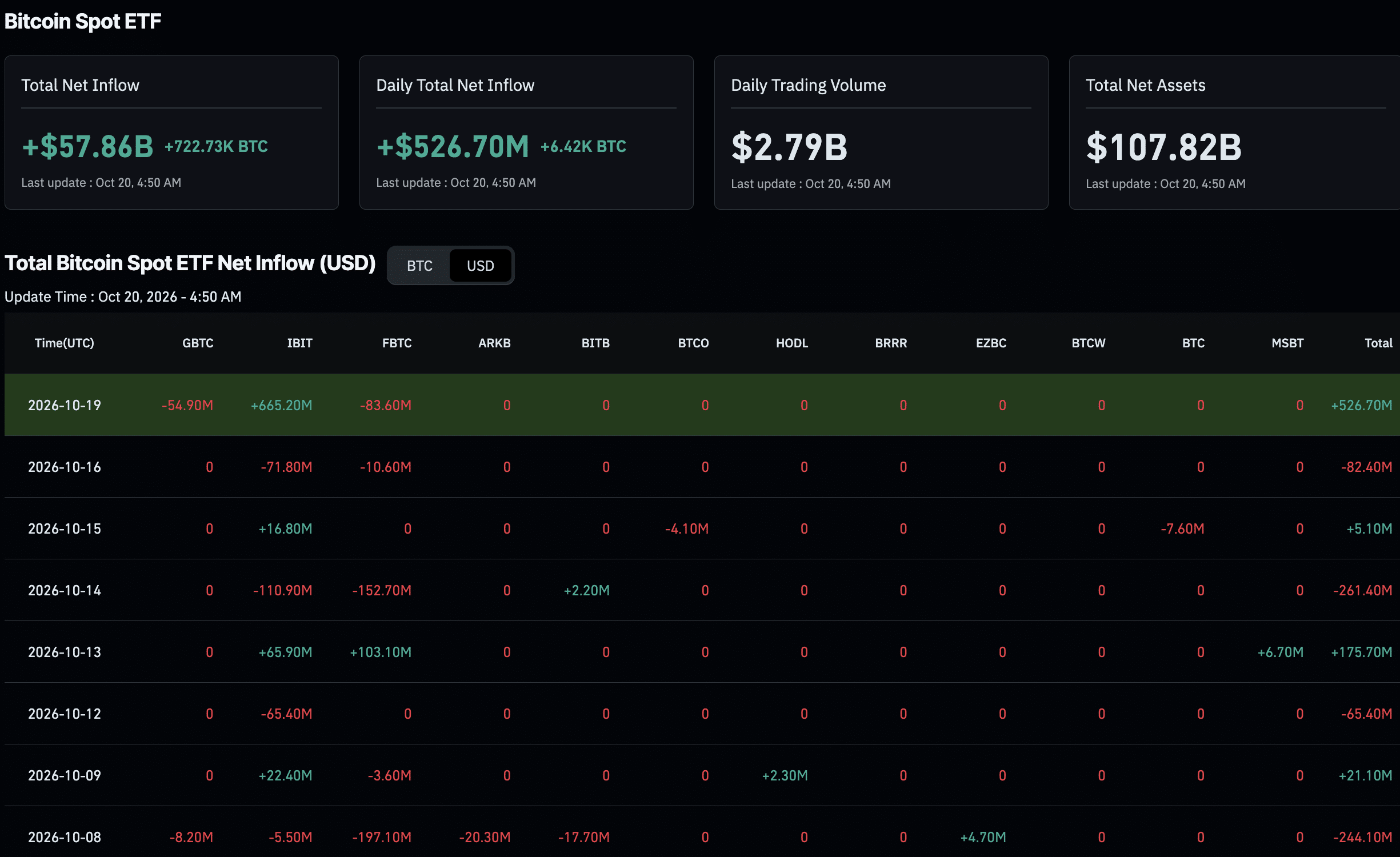Open the Total Net Assets card
This screenshot has height=857, width=1400.
[1234, 133]
